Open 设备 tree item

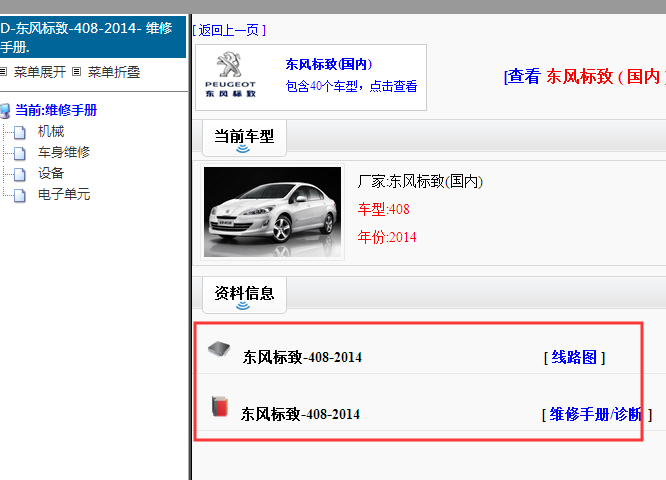tap(51, 173)
